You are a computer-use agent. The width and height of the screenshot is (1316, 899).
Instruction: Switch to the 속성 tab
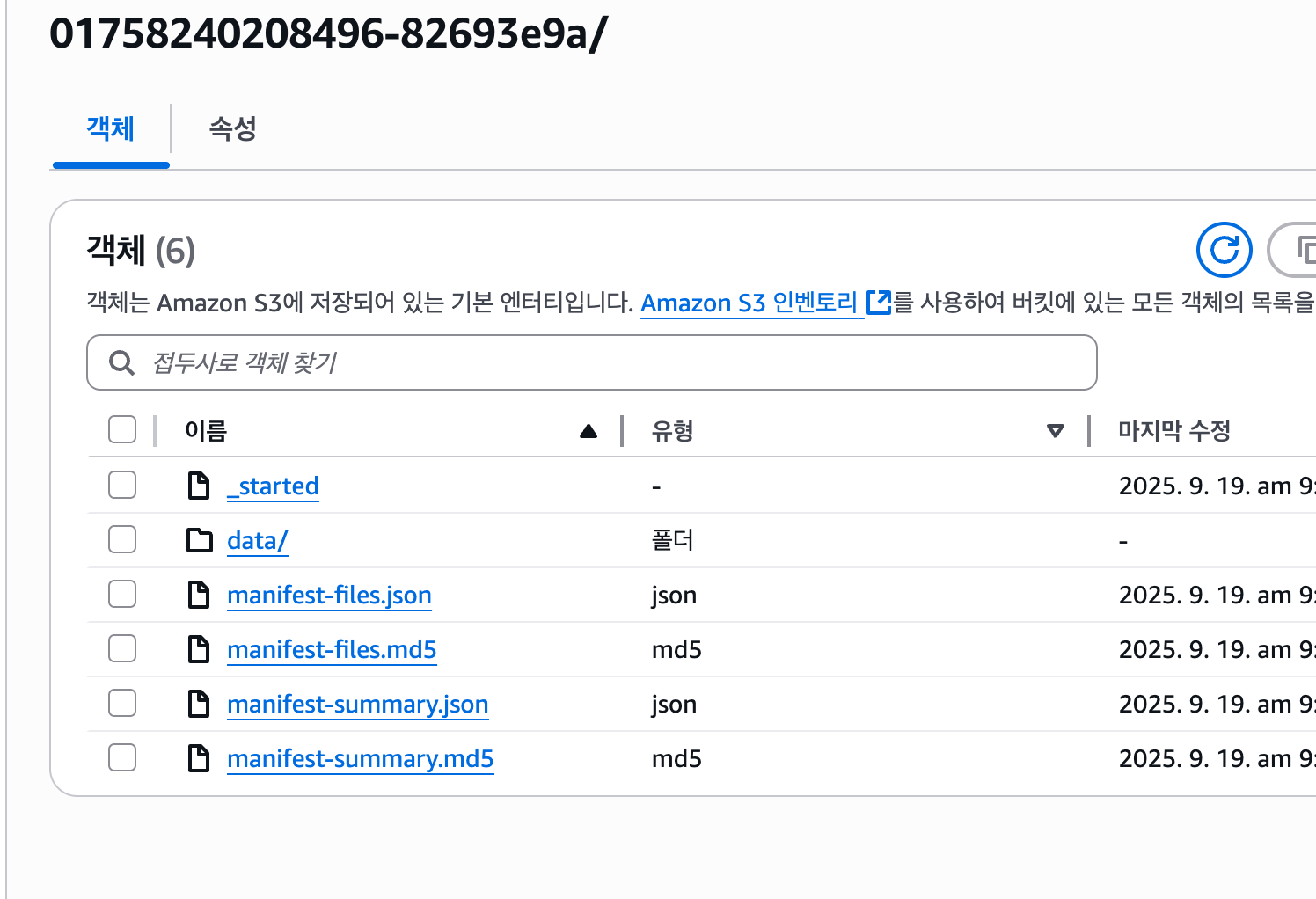point(232,128)
